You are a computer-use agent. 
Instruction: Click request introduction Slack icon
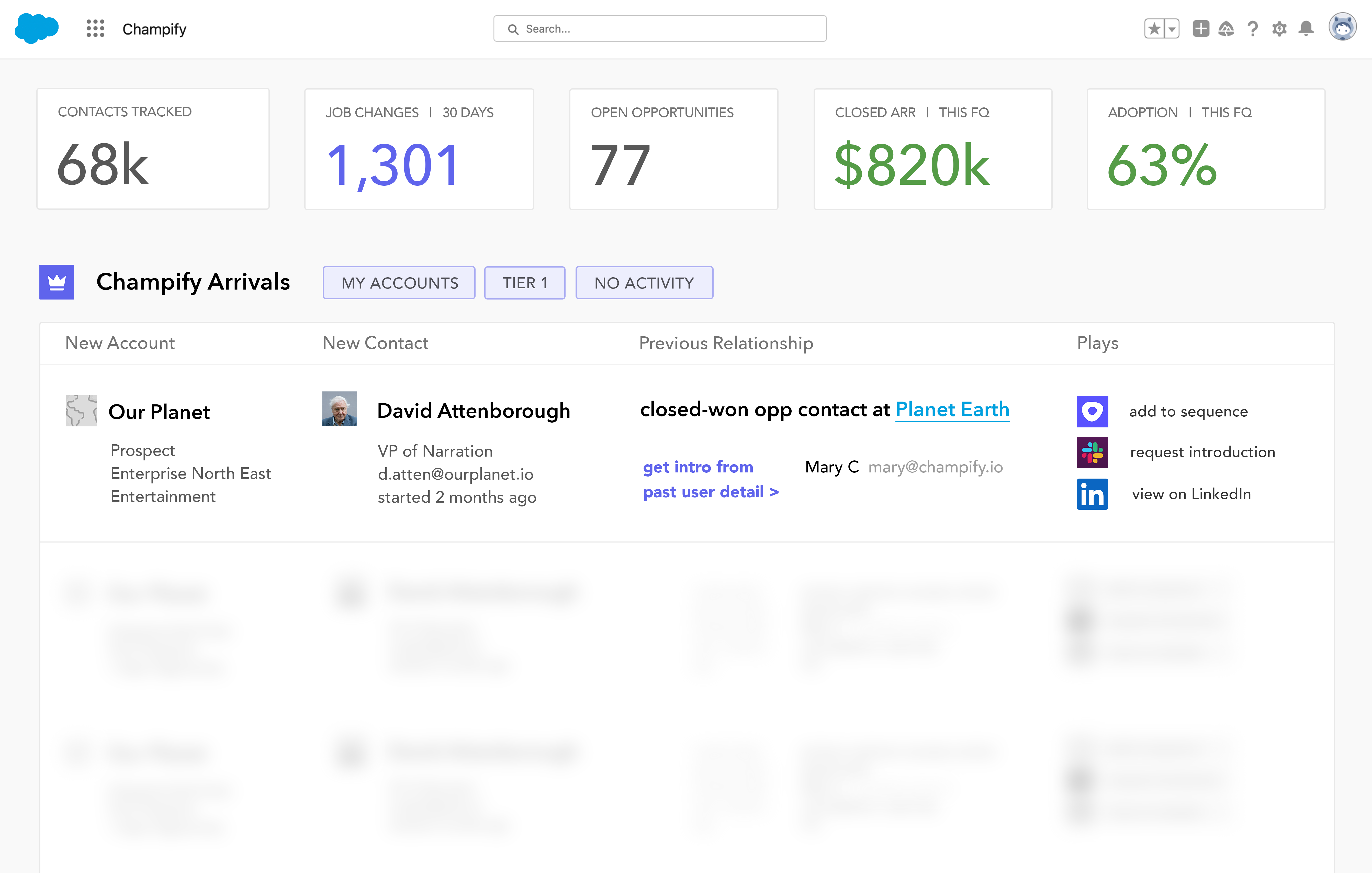(x=1092, y=452)
